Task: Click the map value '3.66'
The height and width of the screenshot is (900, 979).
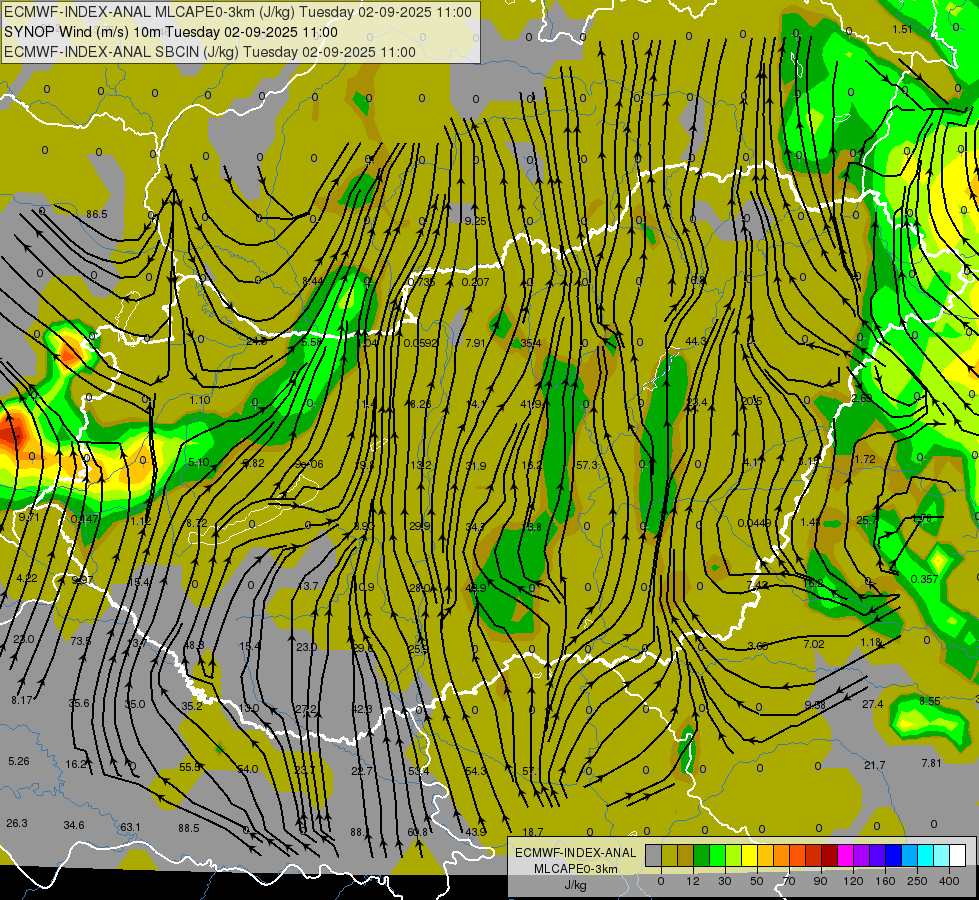Action: (x=758, y=646)
